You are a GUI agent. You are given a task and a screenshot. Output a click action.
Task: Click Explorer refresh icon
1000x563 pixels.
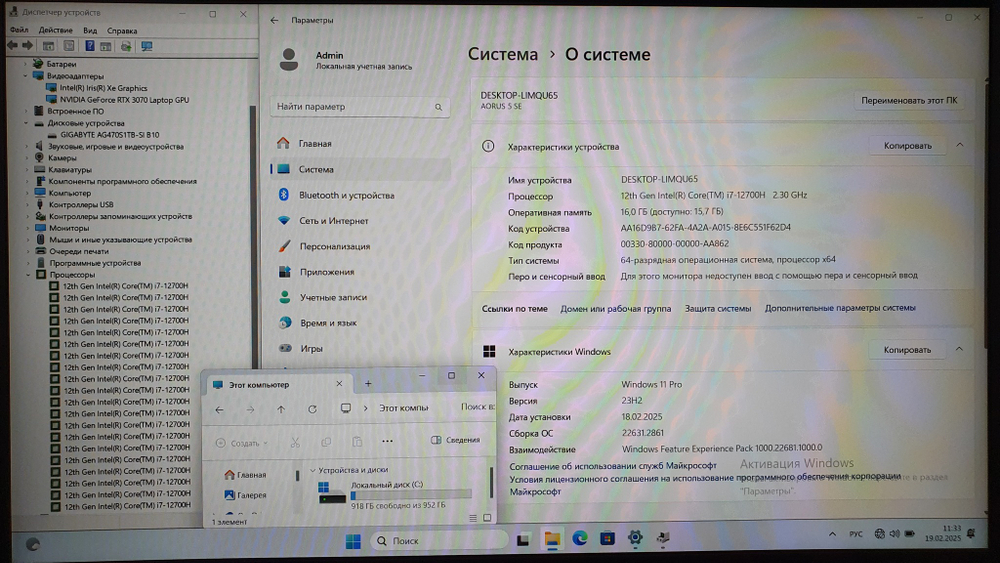click(312, 409)
